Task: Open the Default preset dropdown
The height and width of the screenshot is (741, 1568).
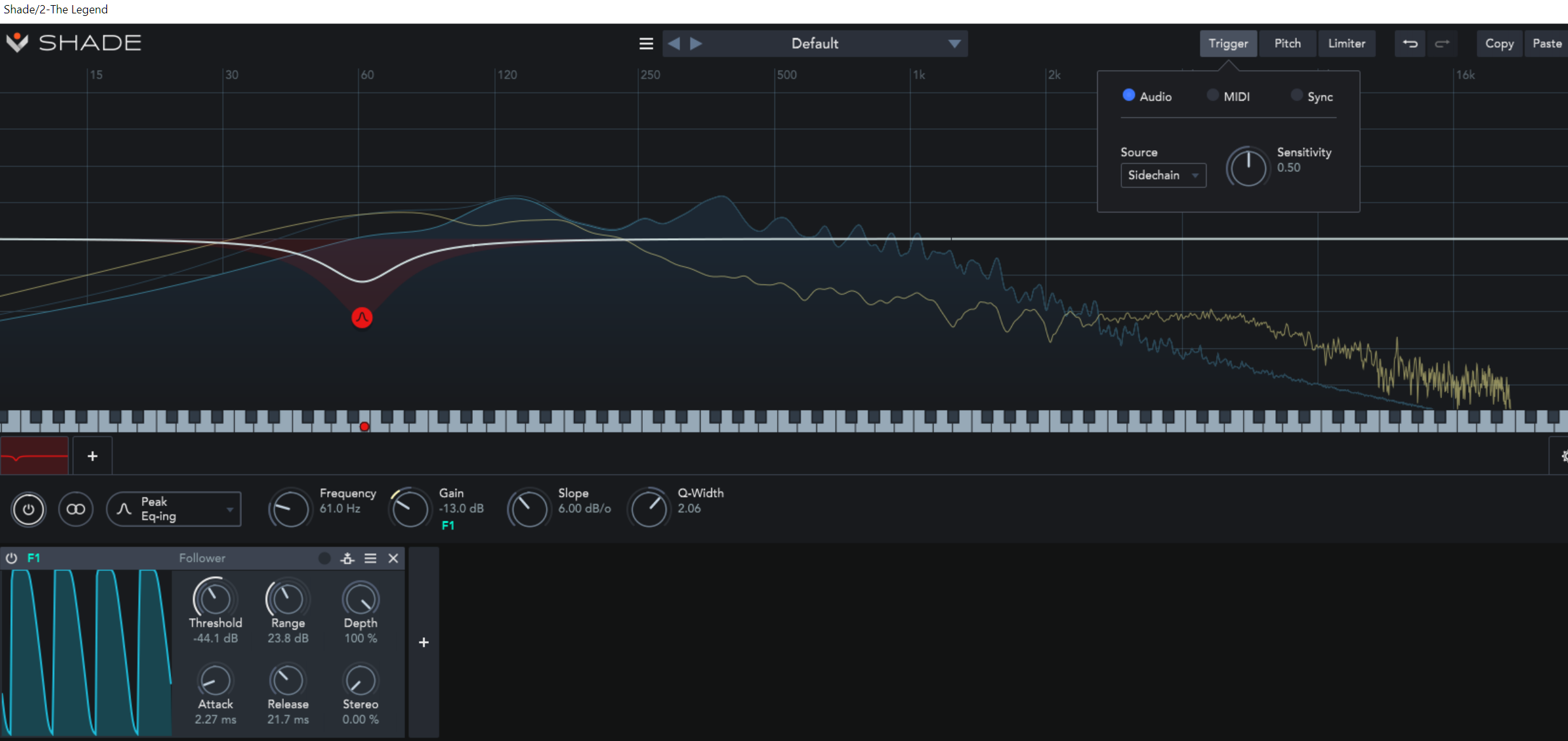Action: coord(815,43)
